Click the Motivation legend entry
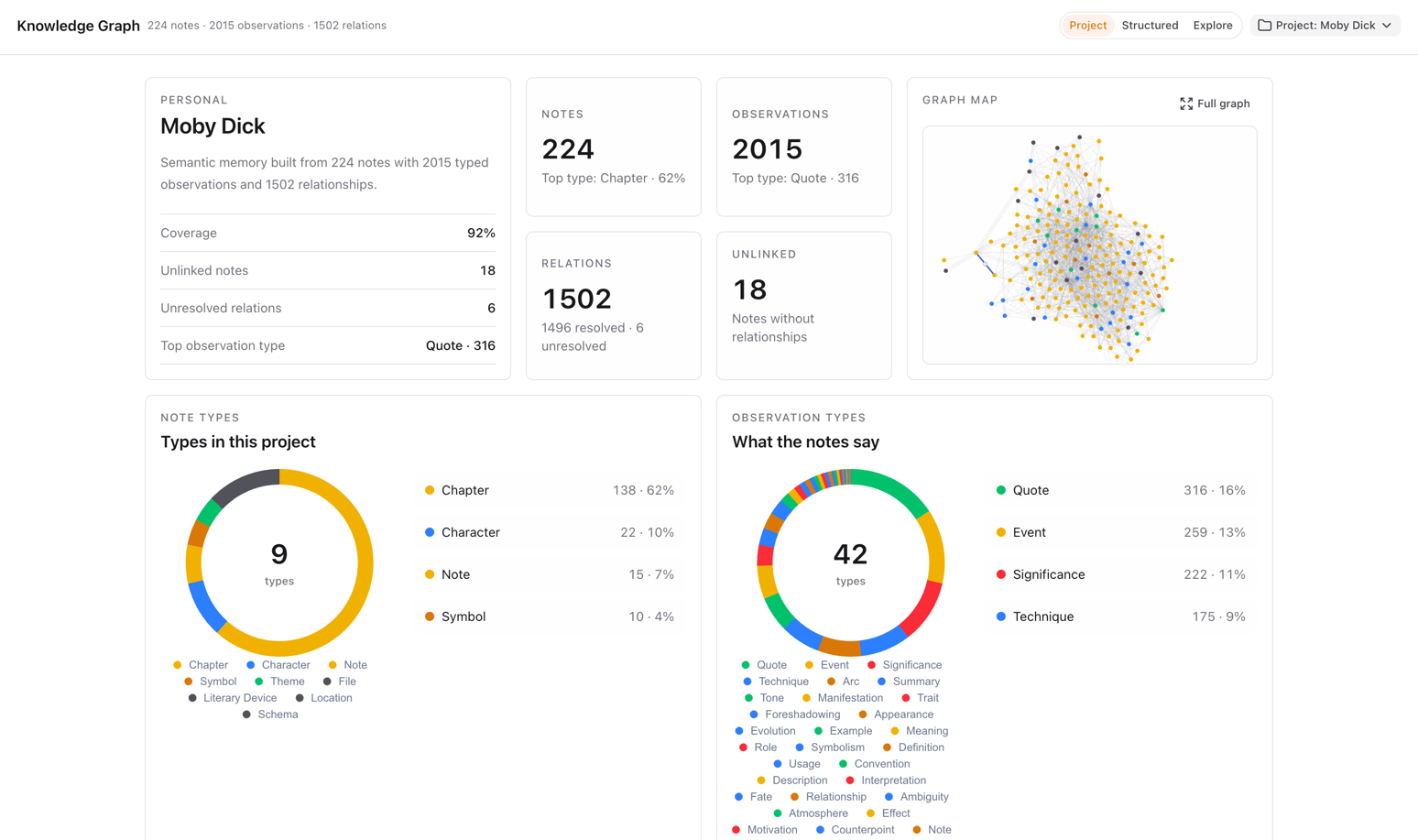 coord(764,830)
